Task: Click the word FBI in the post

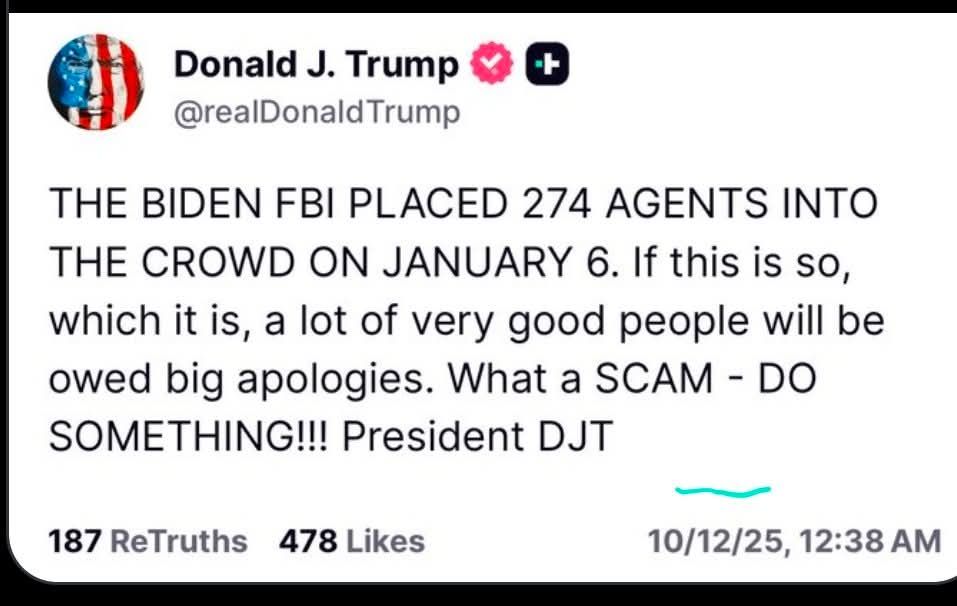Action: coord(305,203)
